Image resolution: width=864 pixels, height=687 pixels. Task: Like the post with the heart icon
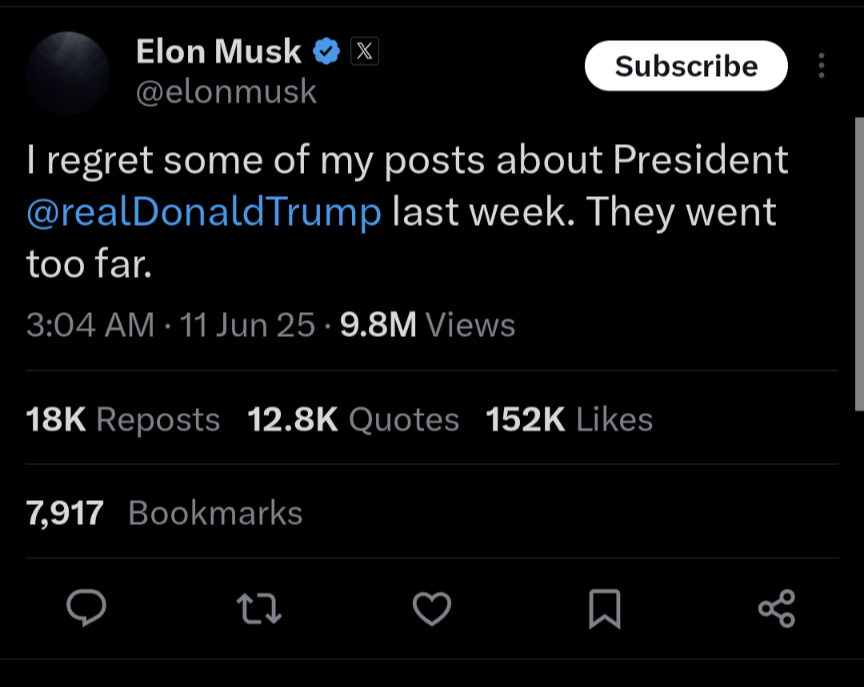tap(432, 607)
